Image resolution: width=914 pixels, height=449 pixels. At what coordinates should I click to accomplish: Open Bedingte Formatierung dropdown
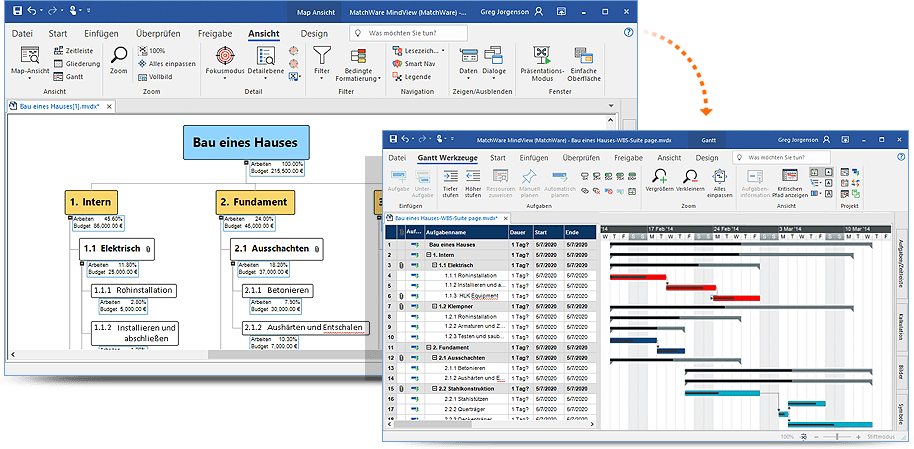point(358,64)
